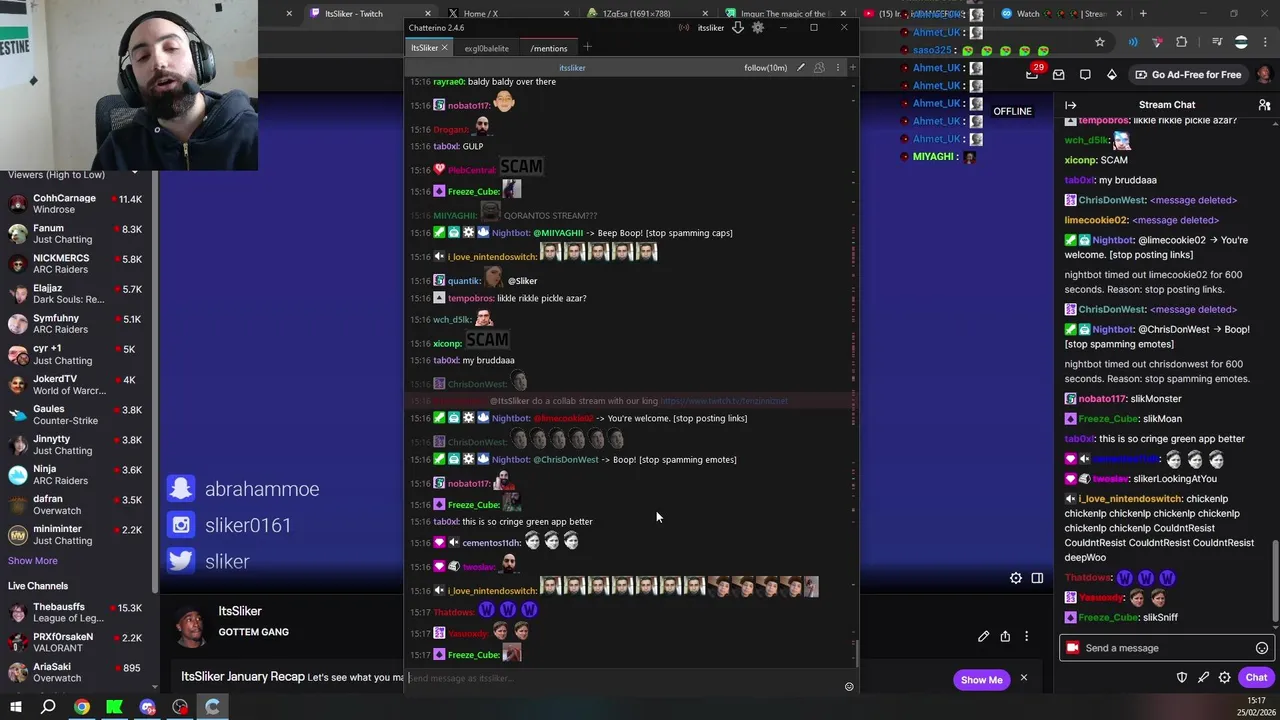
Task: Click Show Me button on January Recap
Action: pyautogui.click(x=981, y=680)
